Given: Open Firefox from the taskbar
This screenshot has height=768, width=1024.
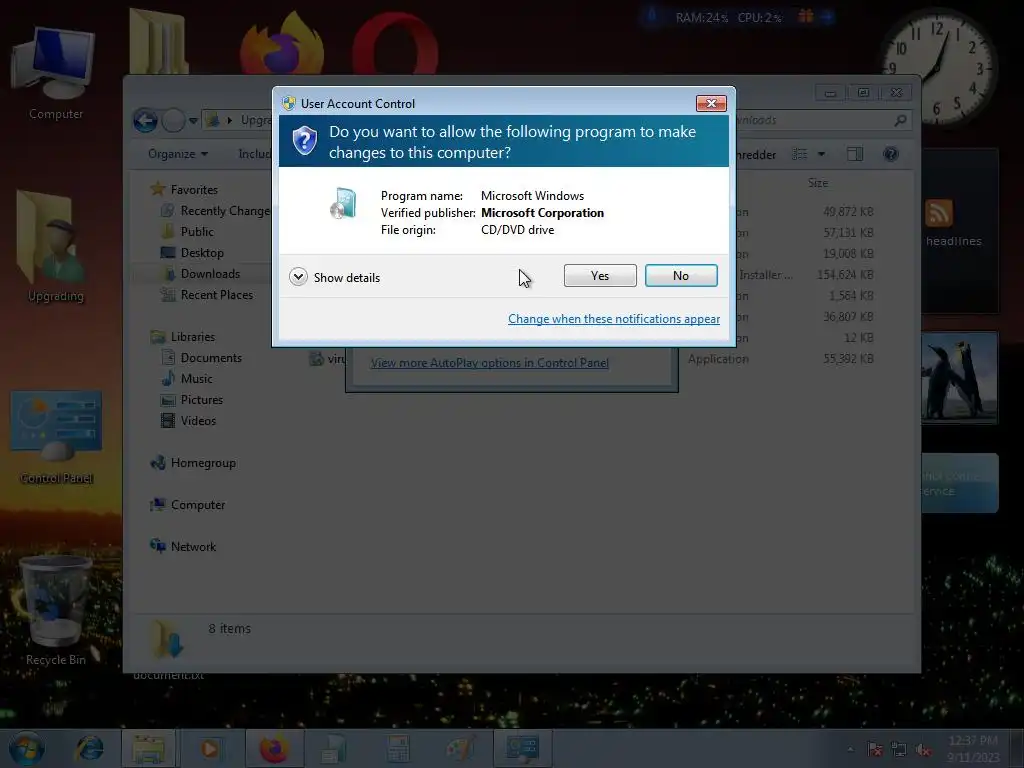Looking at the screenshot, I should (274, 748).
